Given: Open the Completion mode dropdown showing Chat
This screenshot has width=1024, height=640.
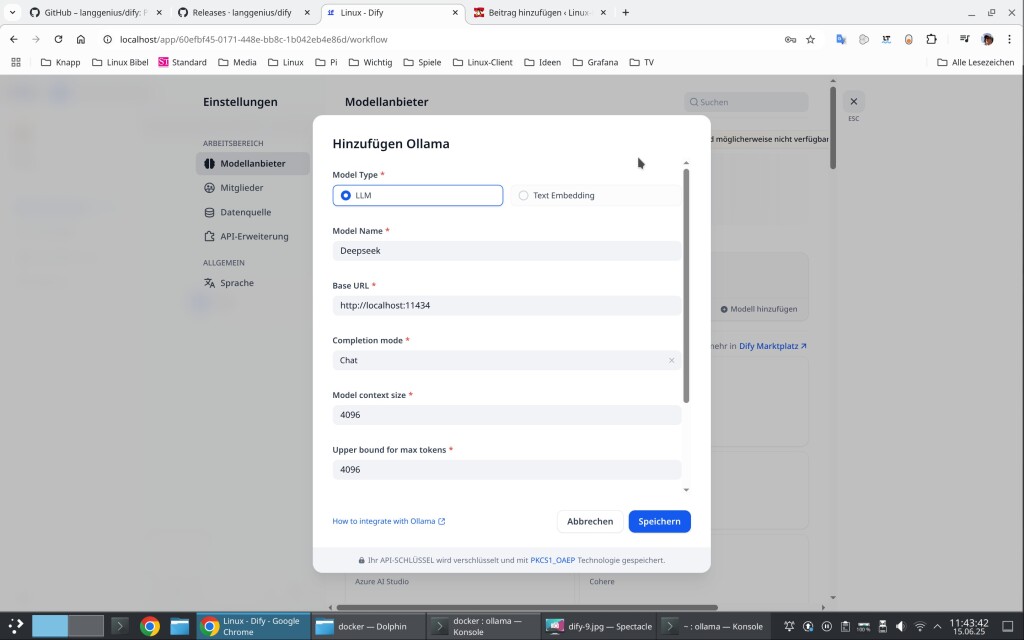Looking at the screenshot, I should [506, 360].
